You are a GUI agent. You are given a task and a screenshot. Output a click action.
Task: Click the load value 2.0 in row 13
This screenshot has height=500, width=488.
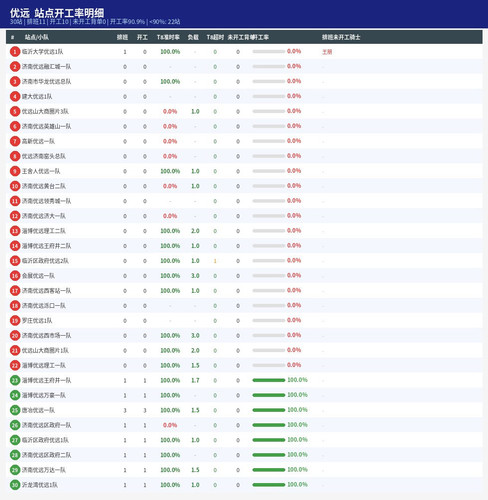point(195,231)
